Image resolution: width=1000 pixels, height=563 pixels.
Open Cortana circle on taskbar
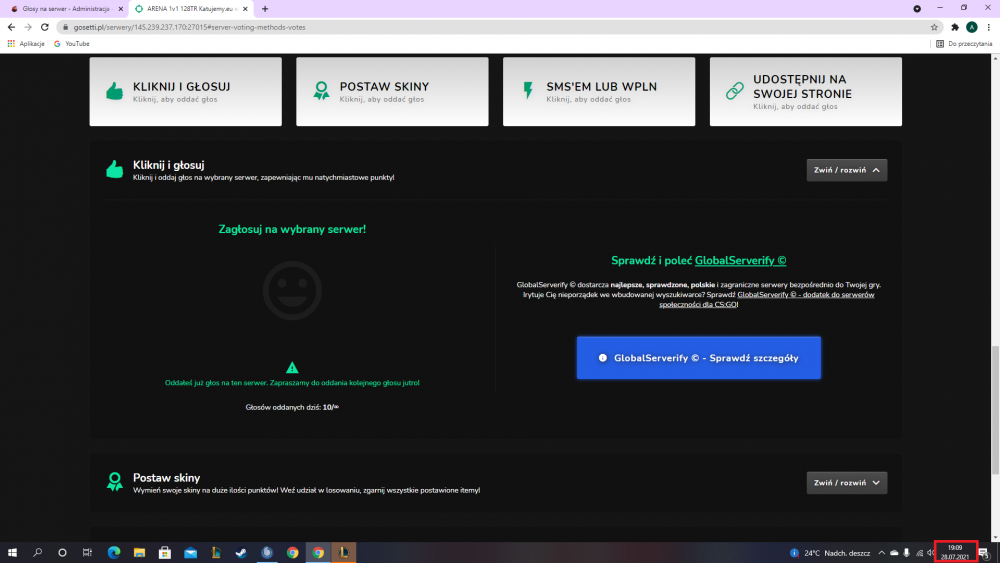click(x=62, y=553)
